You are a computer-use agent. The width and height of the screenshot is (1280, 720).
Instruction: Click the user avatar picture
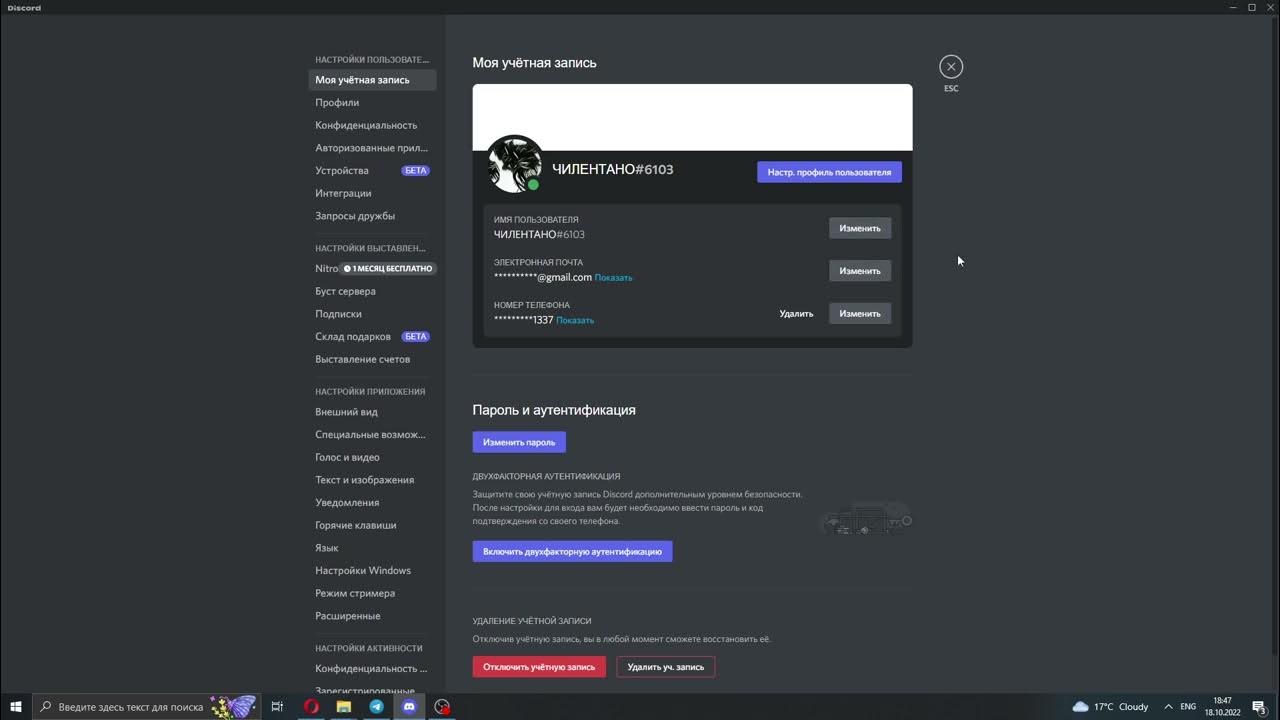pyautogui.click(x=514, y=164)
